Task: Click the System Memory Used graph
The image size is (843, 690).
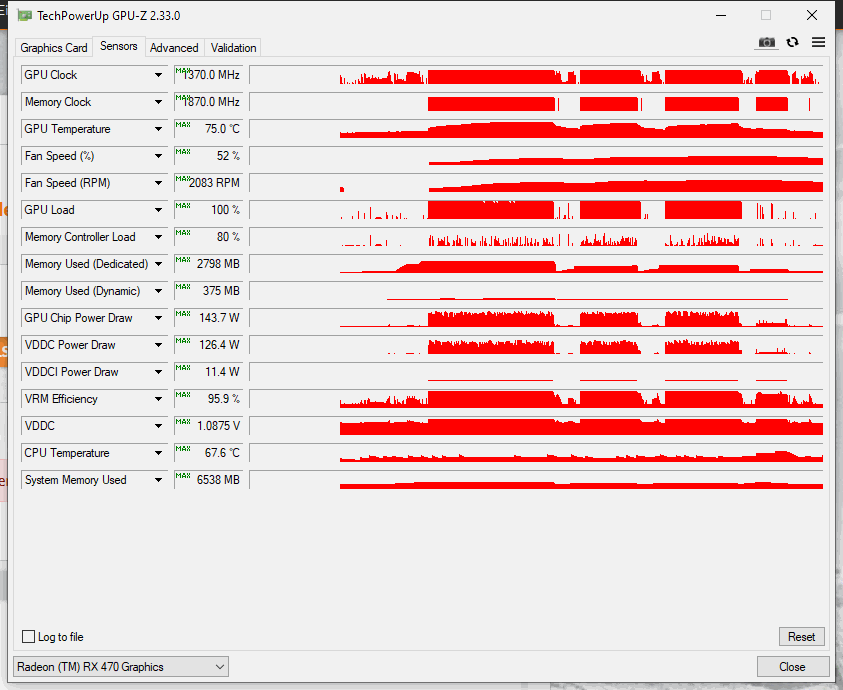Action: coord(536,480)
